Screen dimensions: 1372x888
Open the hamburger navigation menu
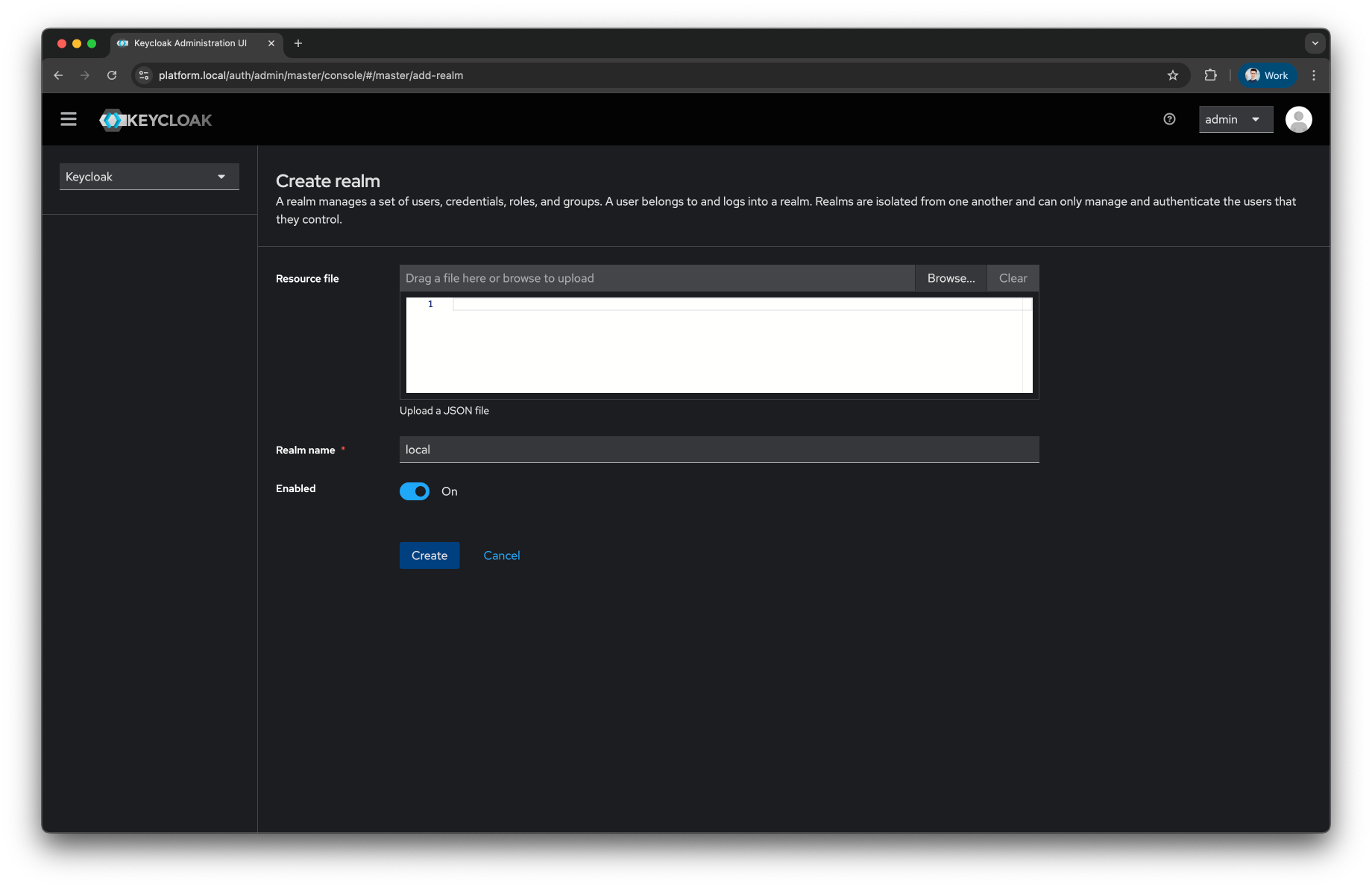[69, 119]
